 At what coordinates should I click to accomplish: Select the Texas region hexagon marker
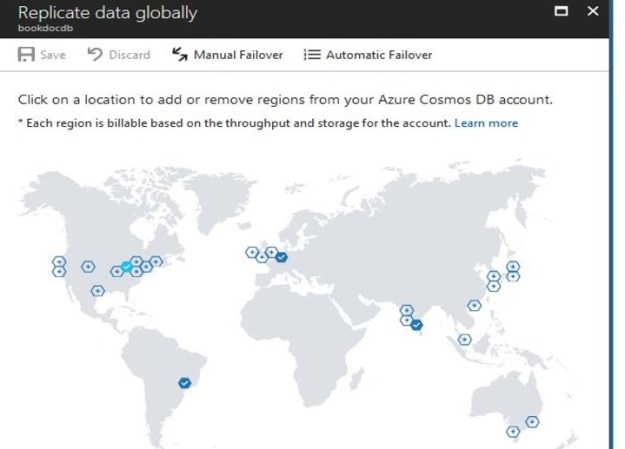[x=97, y=291]
